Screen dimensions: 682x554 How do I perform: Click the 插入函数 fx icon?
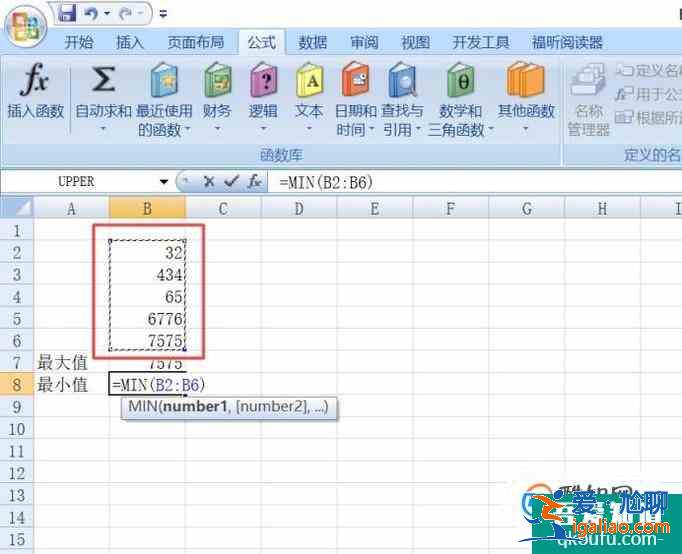34,79
